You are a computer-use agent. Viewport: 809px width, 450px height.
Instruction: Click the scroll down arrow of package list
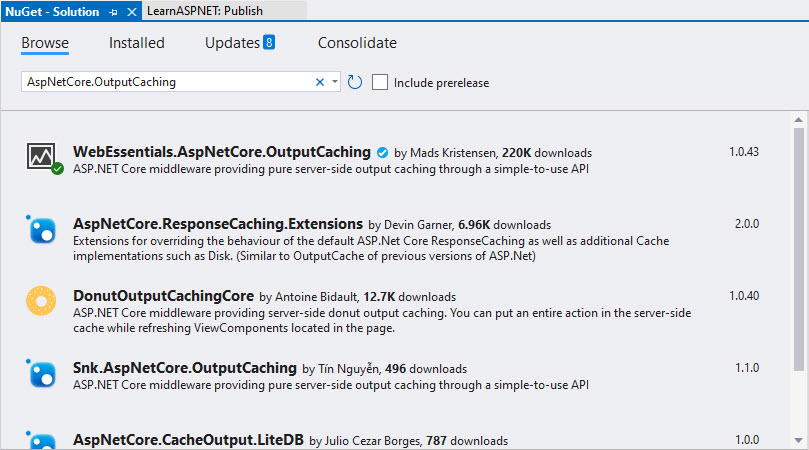click(799, 440)
